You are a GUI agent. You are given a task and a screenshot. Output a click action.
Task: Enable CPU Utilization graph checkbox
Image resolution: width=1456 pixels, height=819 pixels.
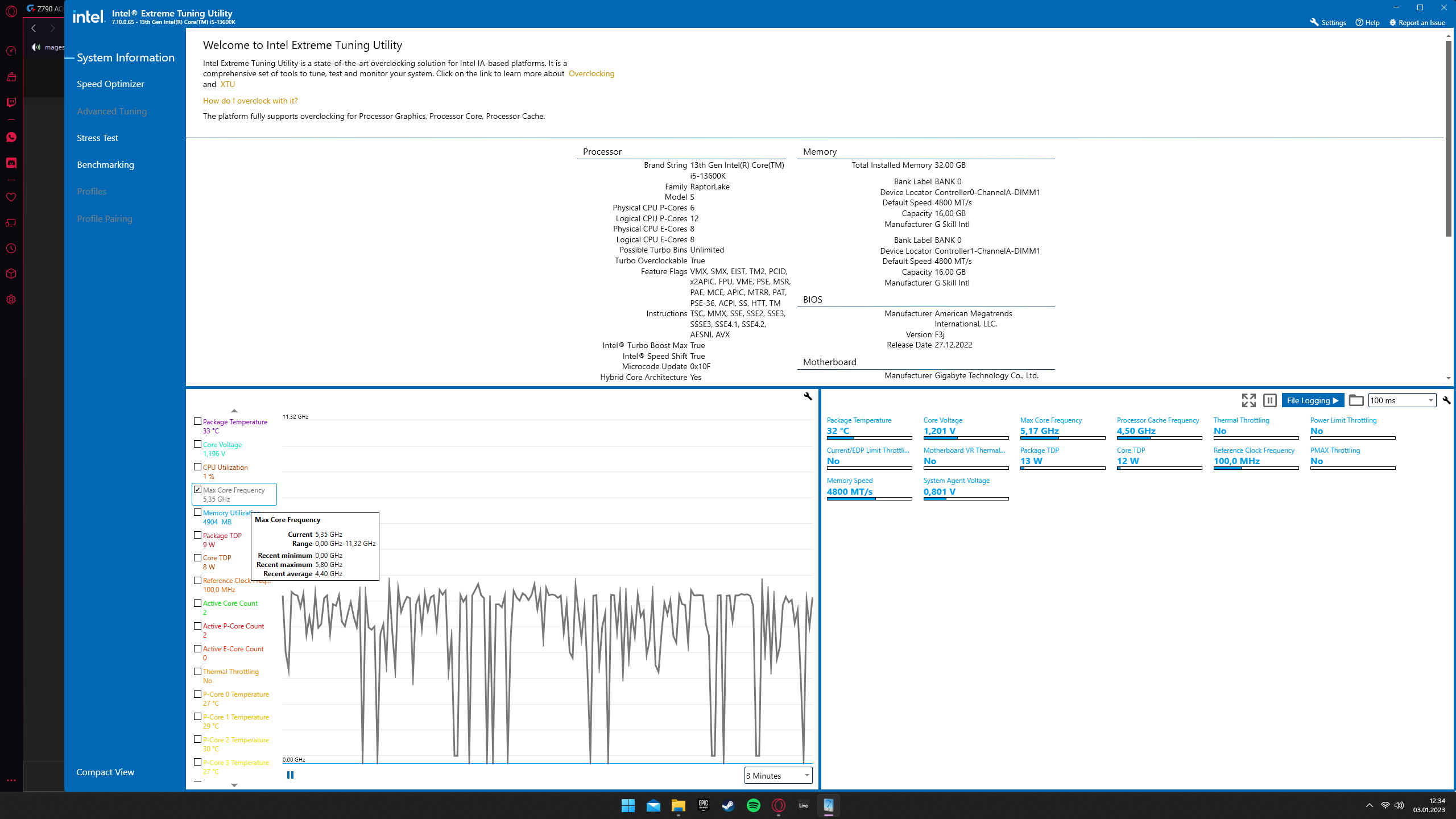[197, 467]
